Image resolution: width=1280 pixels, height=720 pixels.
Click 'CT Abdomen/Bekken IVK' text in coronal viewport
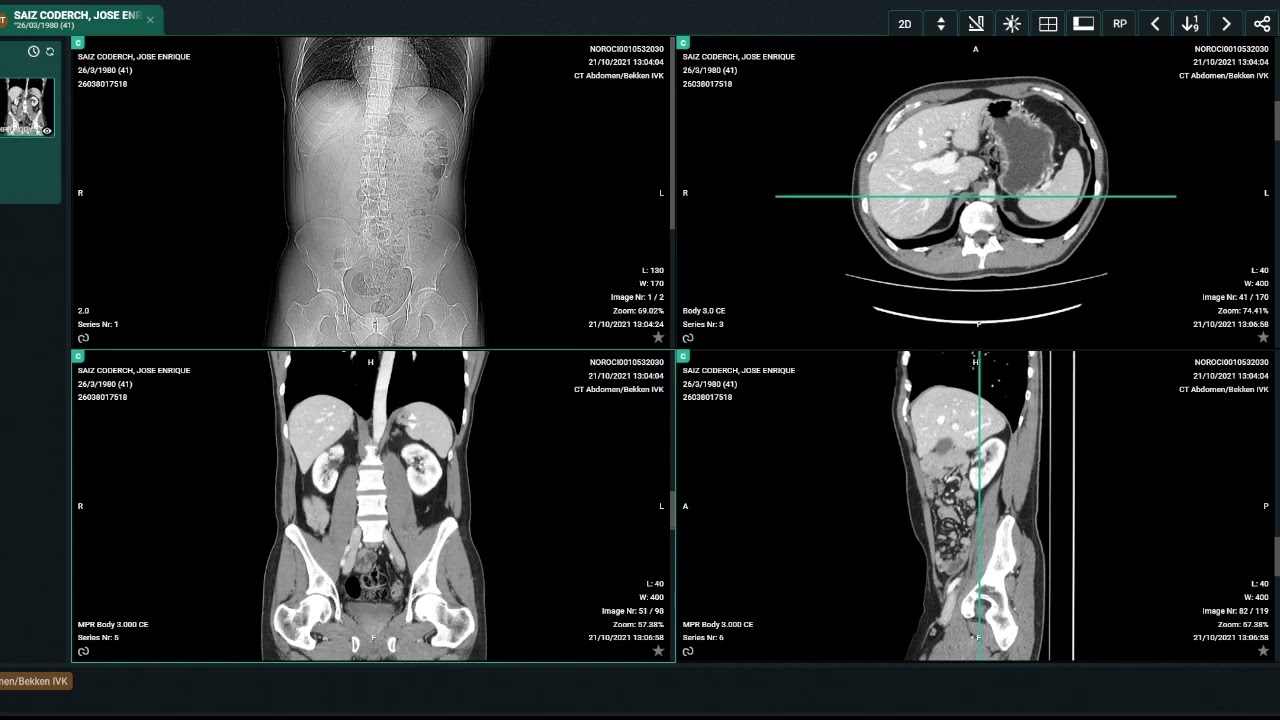click(x=619, y=389)
